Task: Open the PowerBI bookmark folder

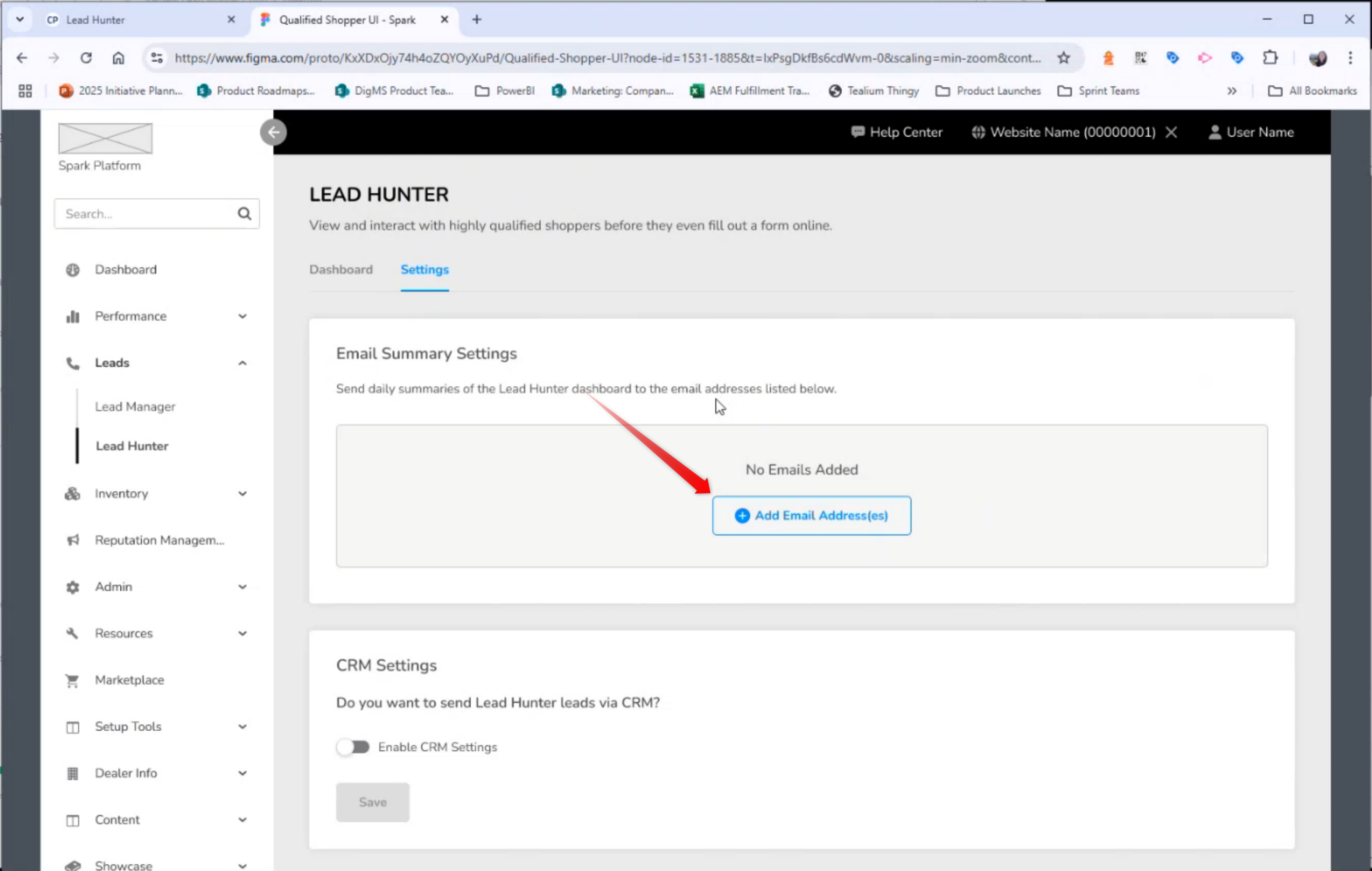Action: (505, 90)
